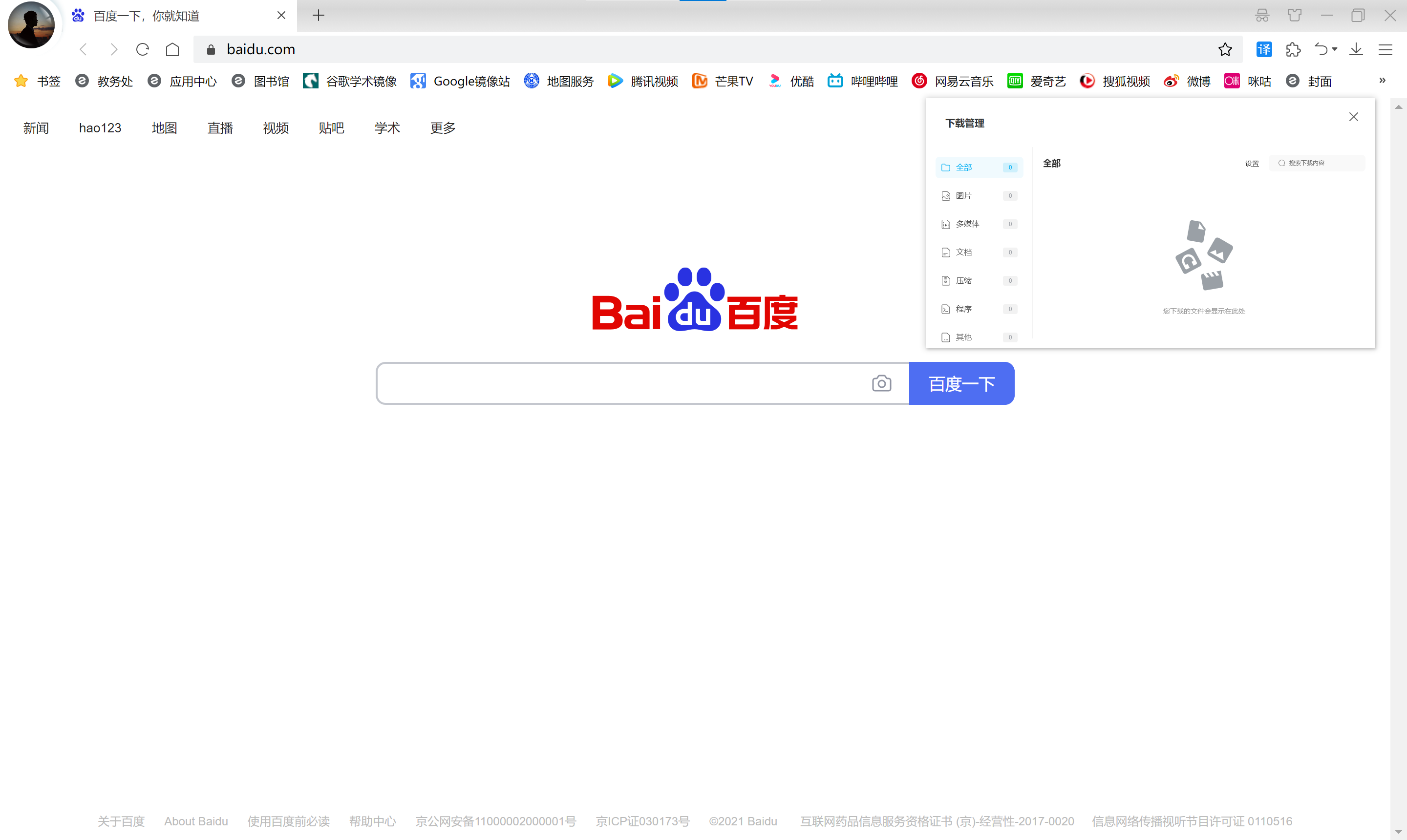The image size is (1407, 840).
Task: Open the 网易云音乐 bookmark
Action: [x=953, y=81]
